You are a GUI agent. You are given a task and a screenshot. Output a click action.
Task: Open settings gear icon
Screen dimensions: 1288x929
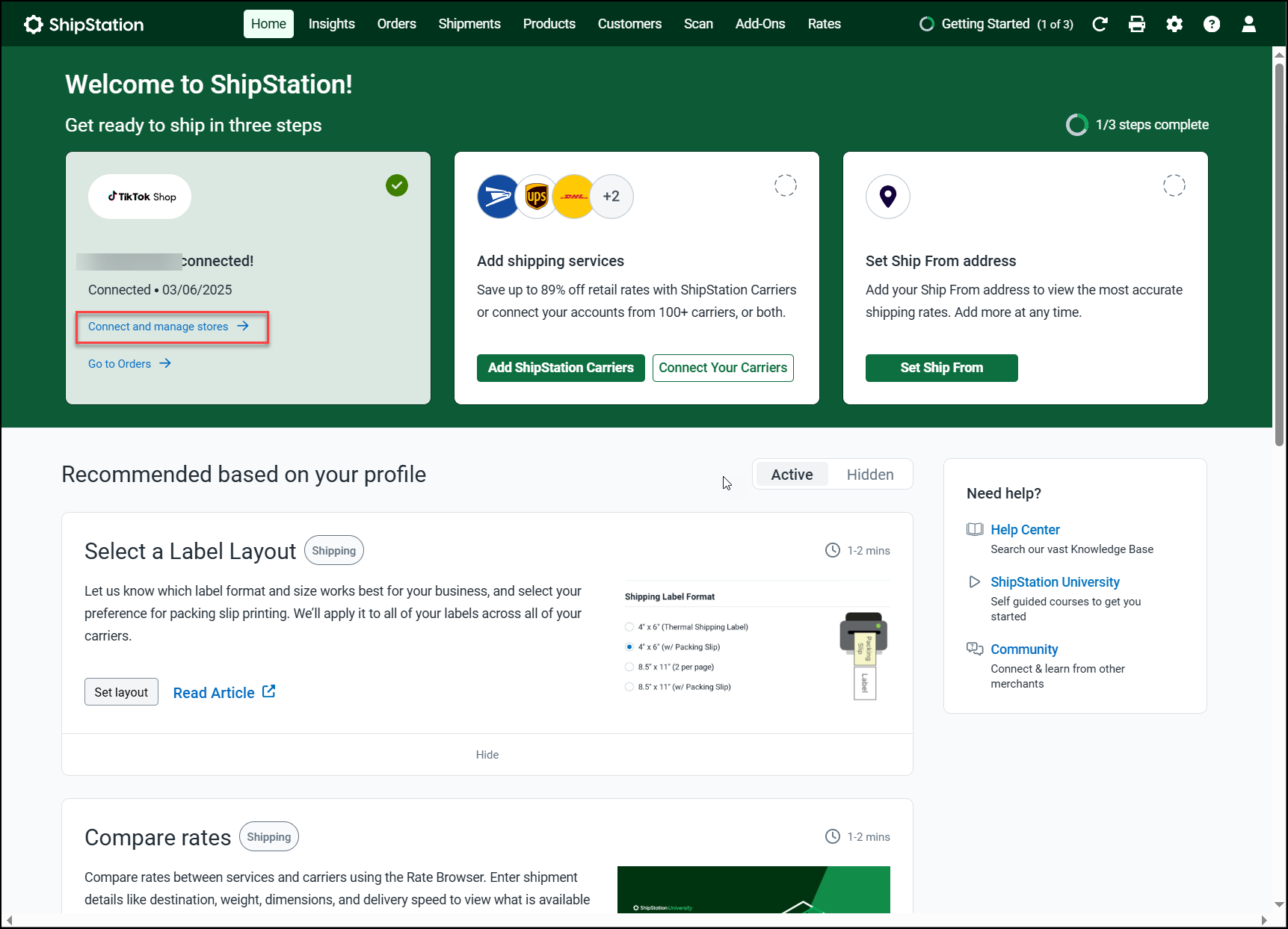1174,24
